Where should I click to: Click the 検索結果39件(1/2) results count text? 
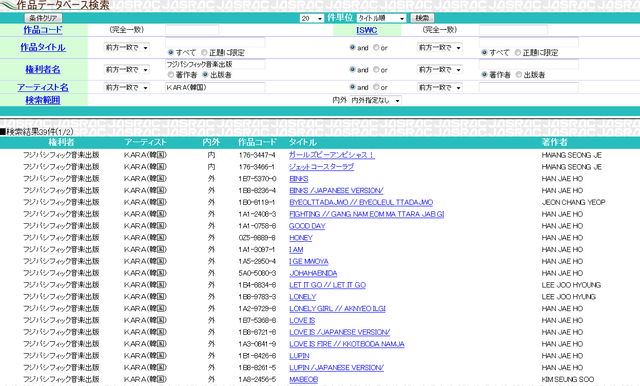(37, 132)
